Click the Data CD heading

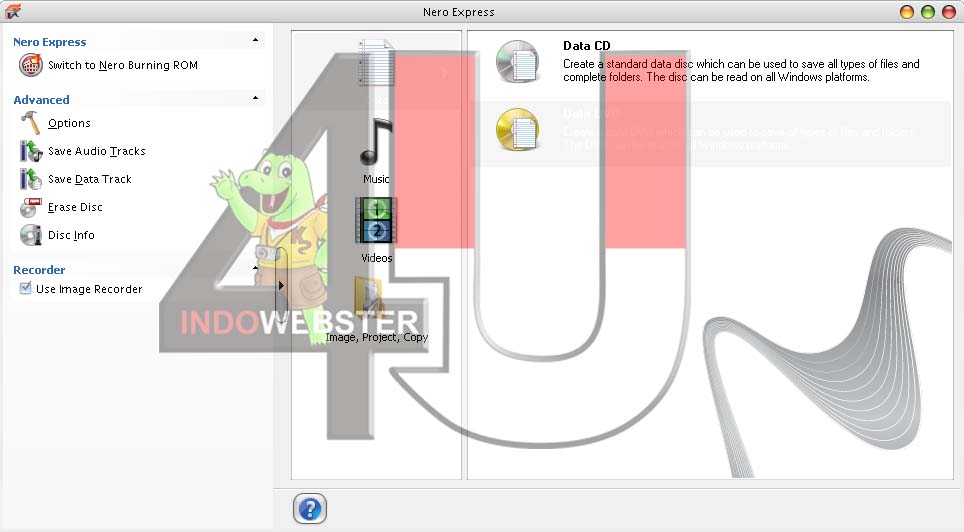[x=587, y=46]
